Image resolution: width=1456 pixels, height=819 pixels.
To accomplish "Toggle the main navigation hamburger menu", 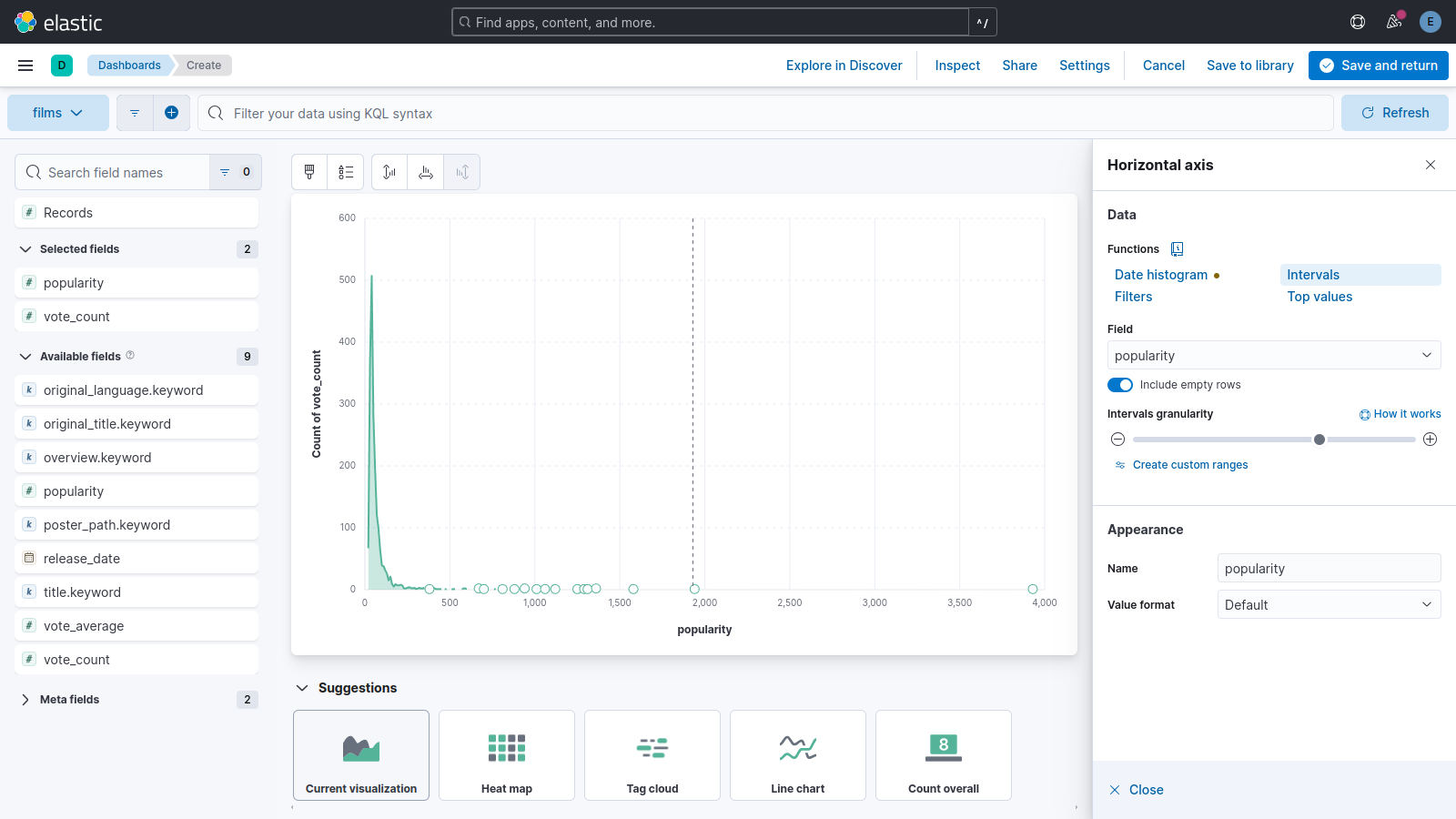I will pyautogui.click(x=25, y=66).
